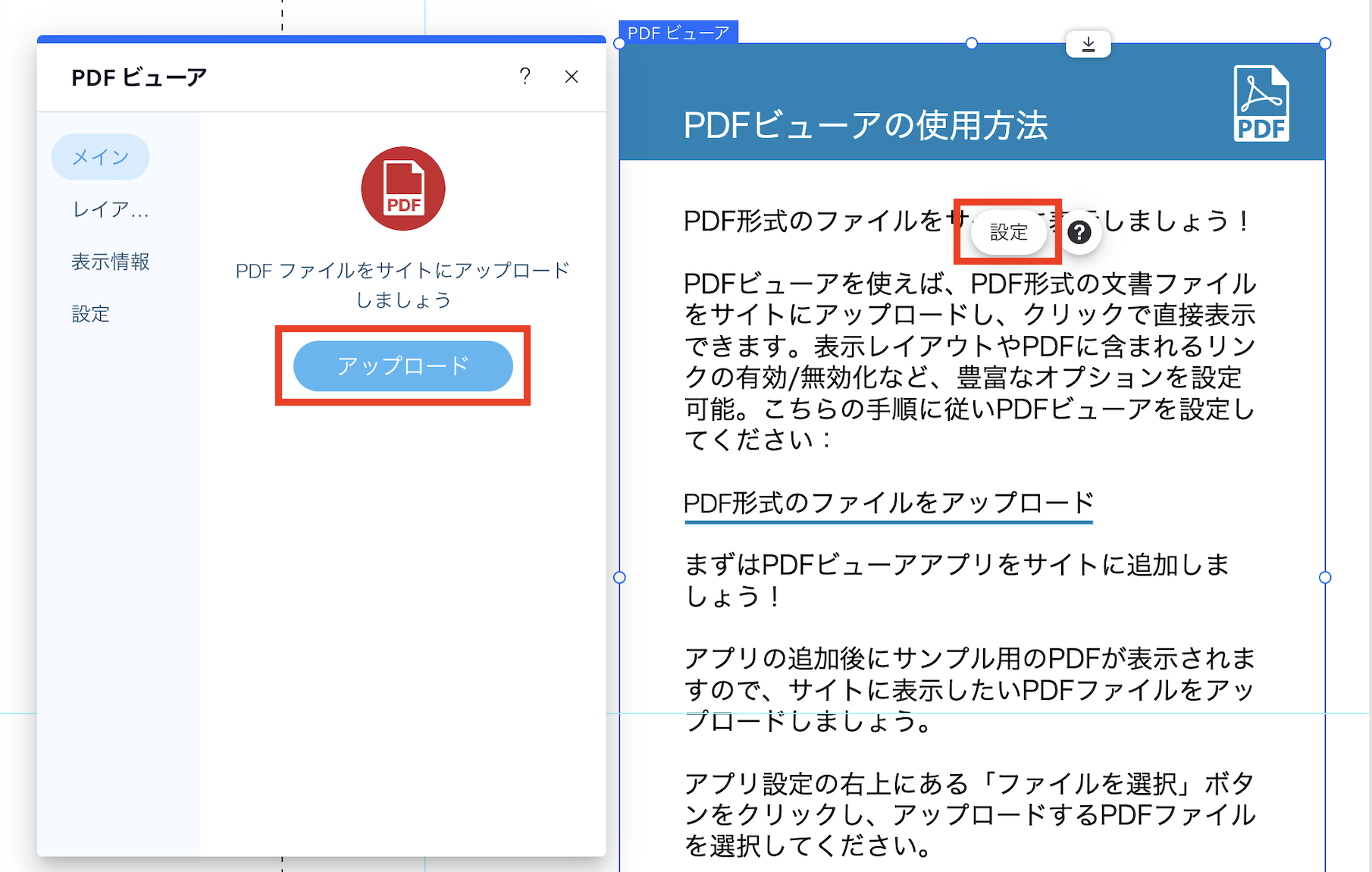
Task: Open help via the ? icon in panel
Action: pyautogui.click(x=525, y=77)
